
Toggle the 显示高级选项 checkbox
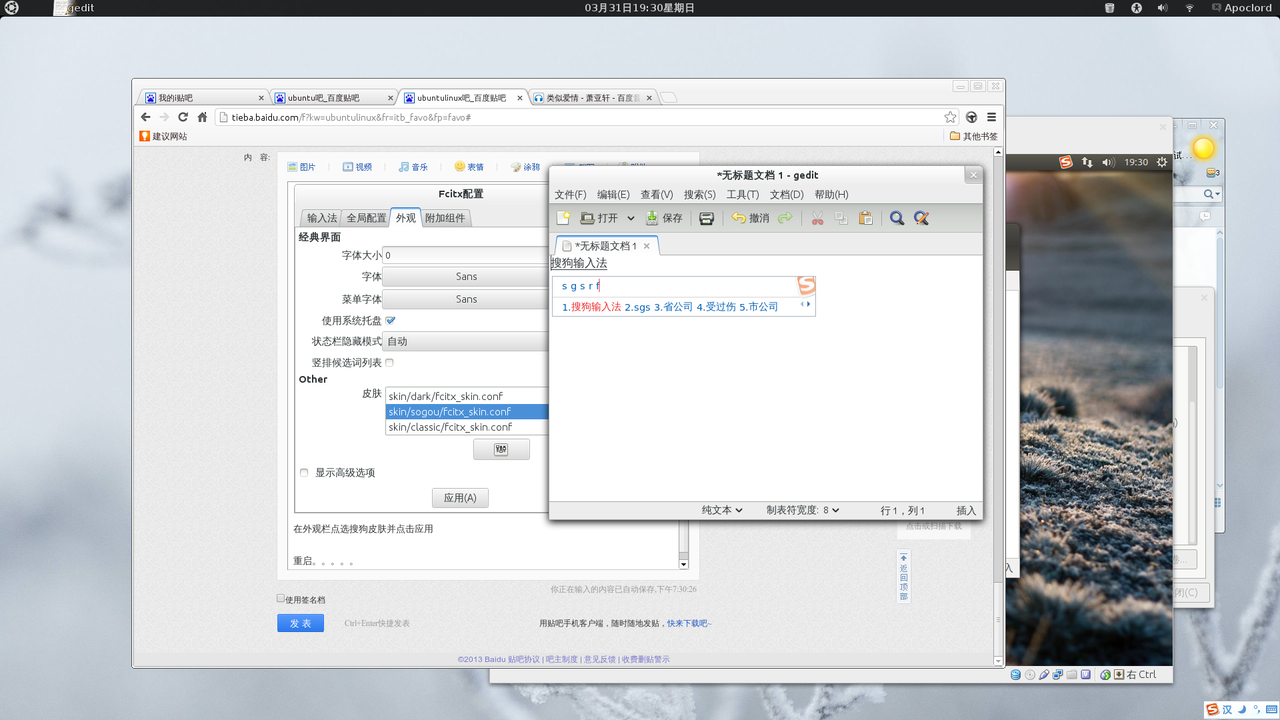point(304,472)
